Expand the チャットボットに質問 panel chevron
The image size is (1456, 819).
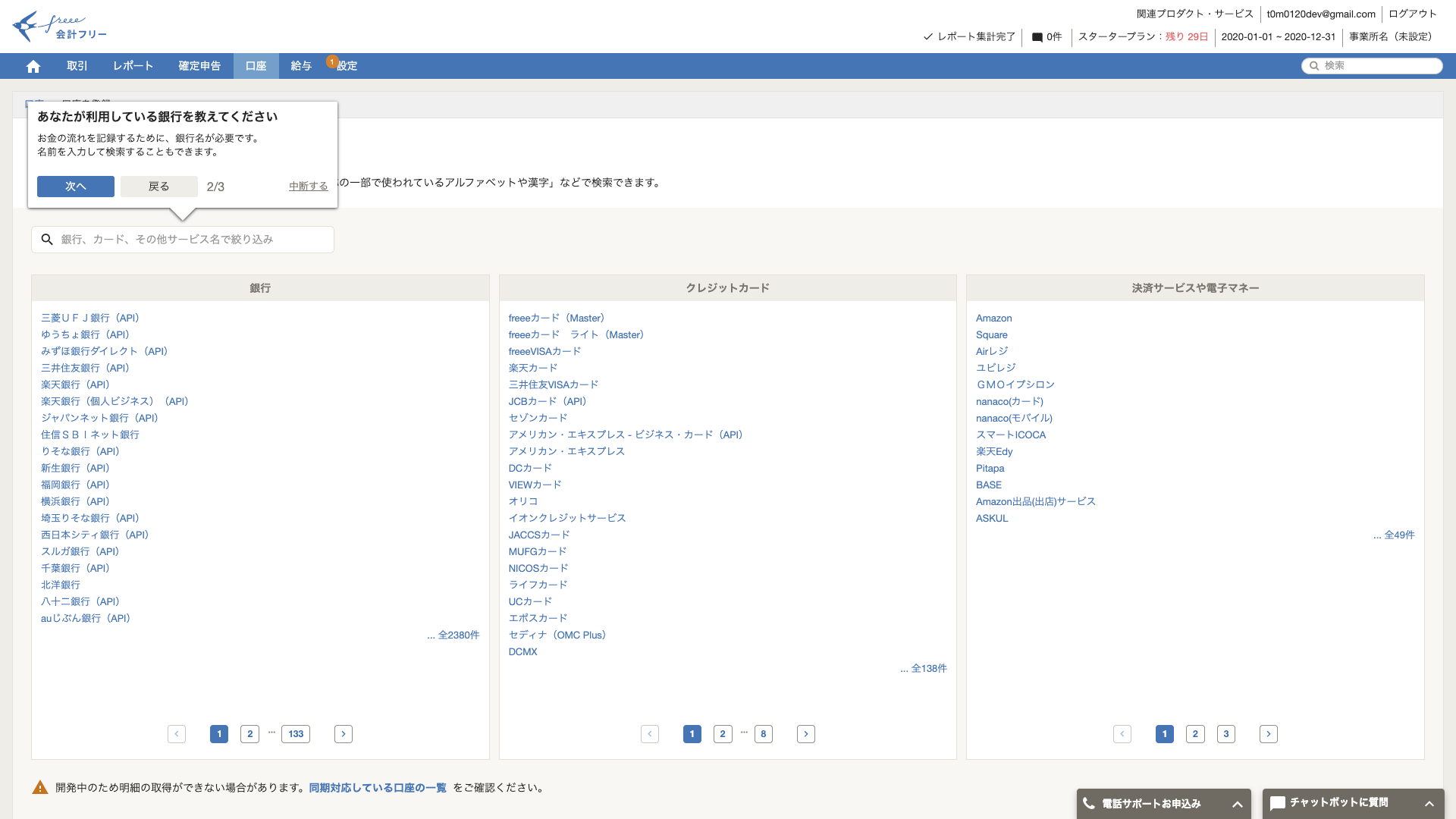1429,804
